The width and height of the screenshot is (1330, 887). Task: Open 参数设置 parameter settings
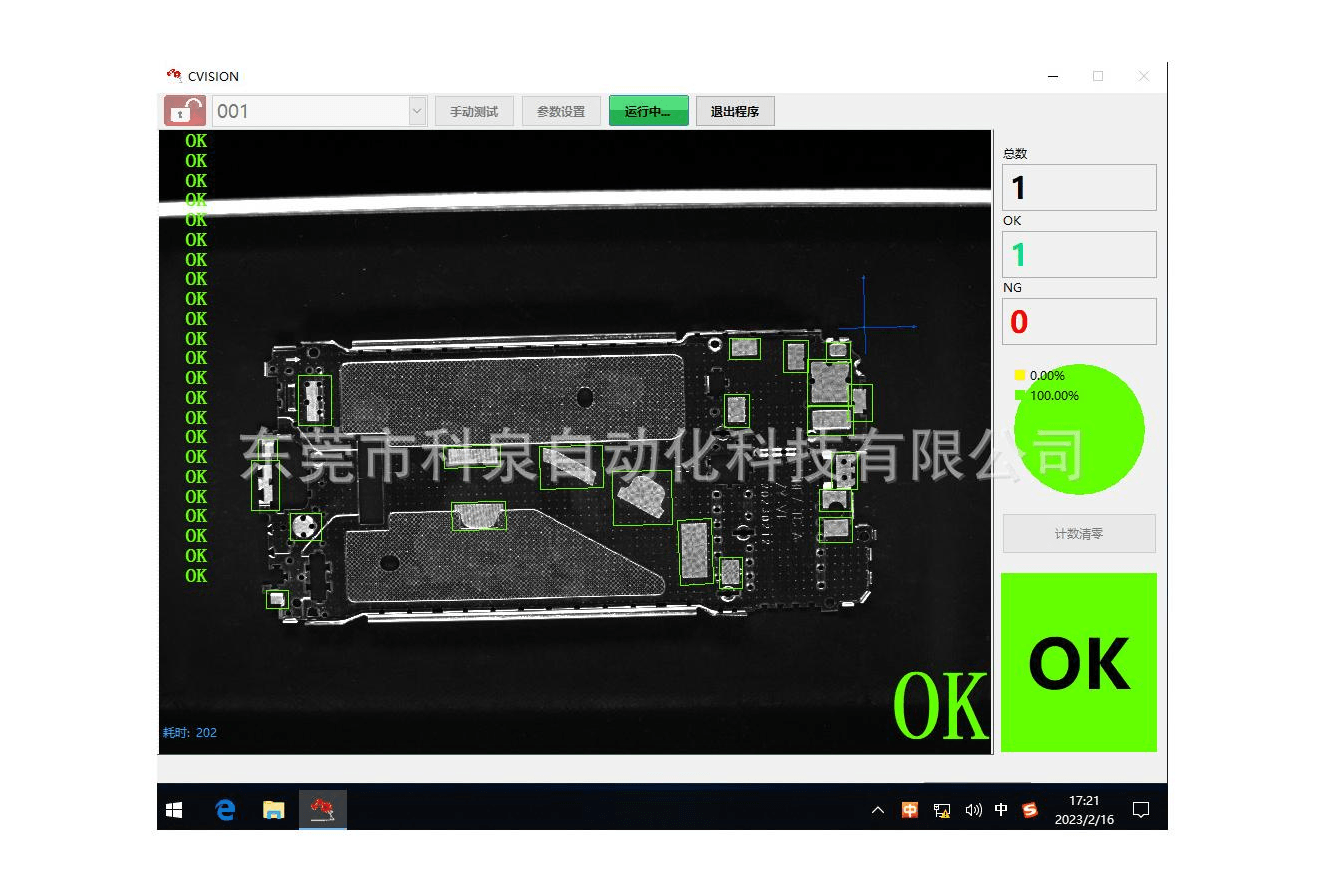[561, 111]
